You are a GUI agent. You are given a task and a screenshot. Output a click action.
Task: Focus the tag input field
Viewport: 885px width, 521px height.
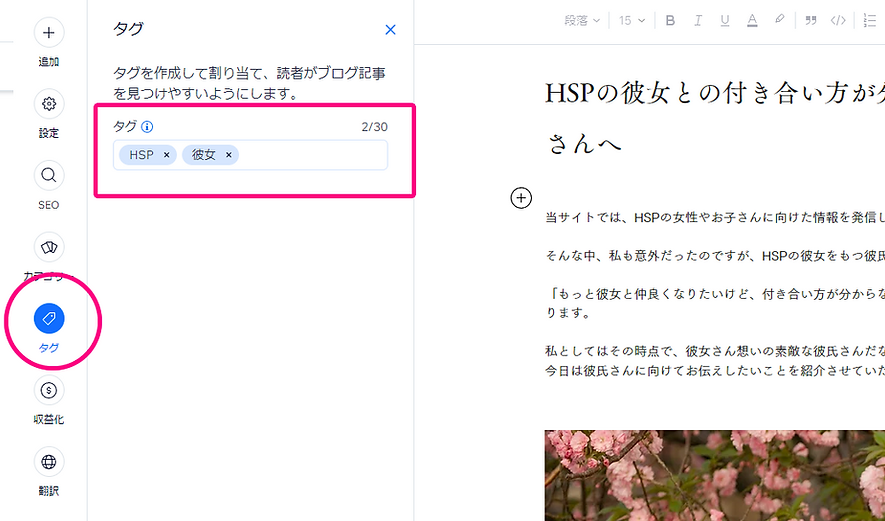click(x=251, y=155)
